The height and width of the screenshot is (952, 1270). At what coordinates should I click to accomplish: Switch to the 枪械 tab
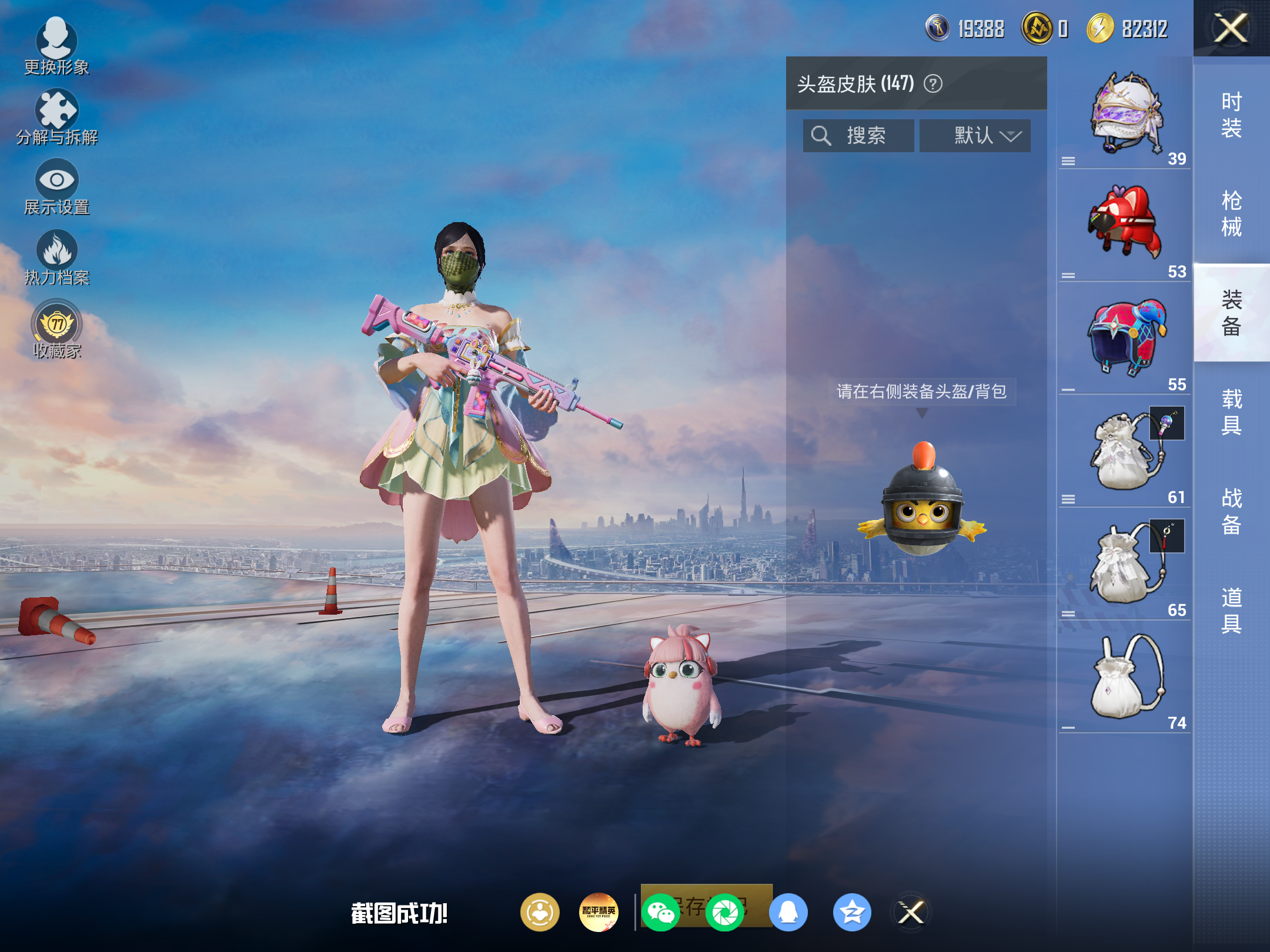pyautogui.click(x=1232, y=213)
